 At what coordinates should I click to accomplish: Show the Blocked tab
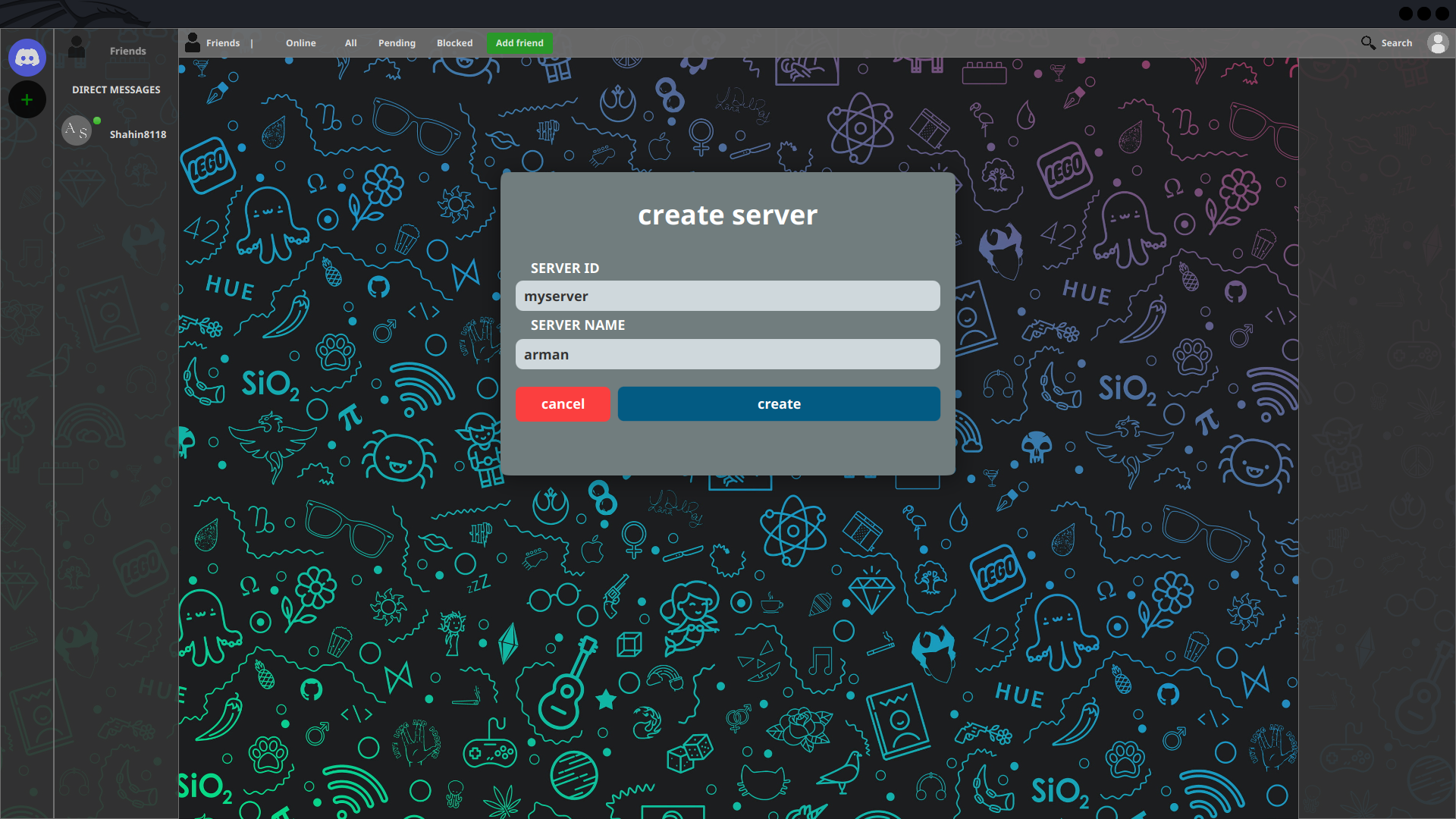(454, 43)
